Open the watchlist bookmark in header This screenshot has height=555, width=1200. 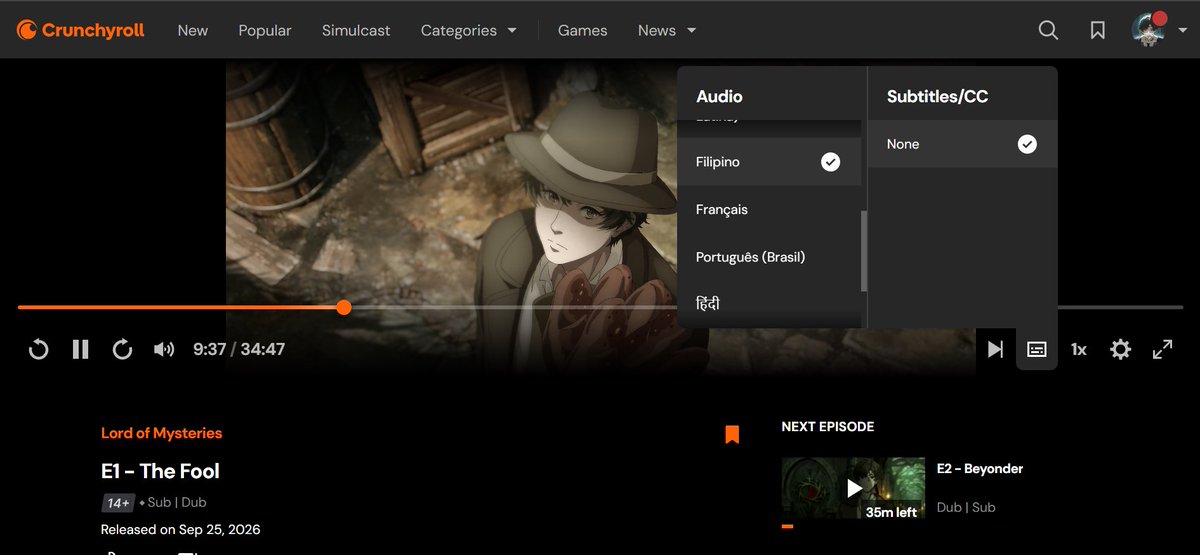pyautogui.click(x=1098, y=30)
